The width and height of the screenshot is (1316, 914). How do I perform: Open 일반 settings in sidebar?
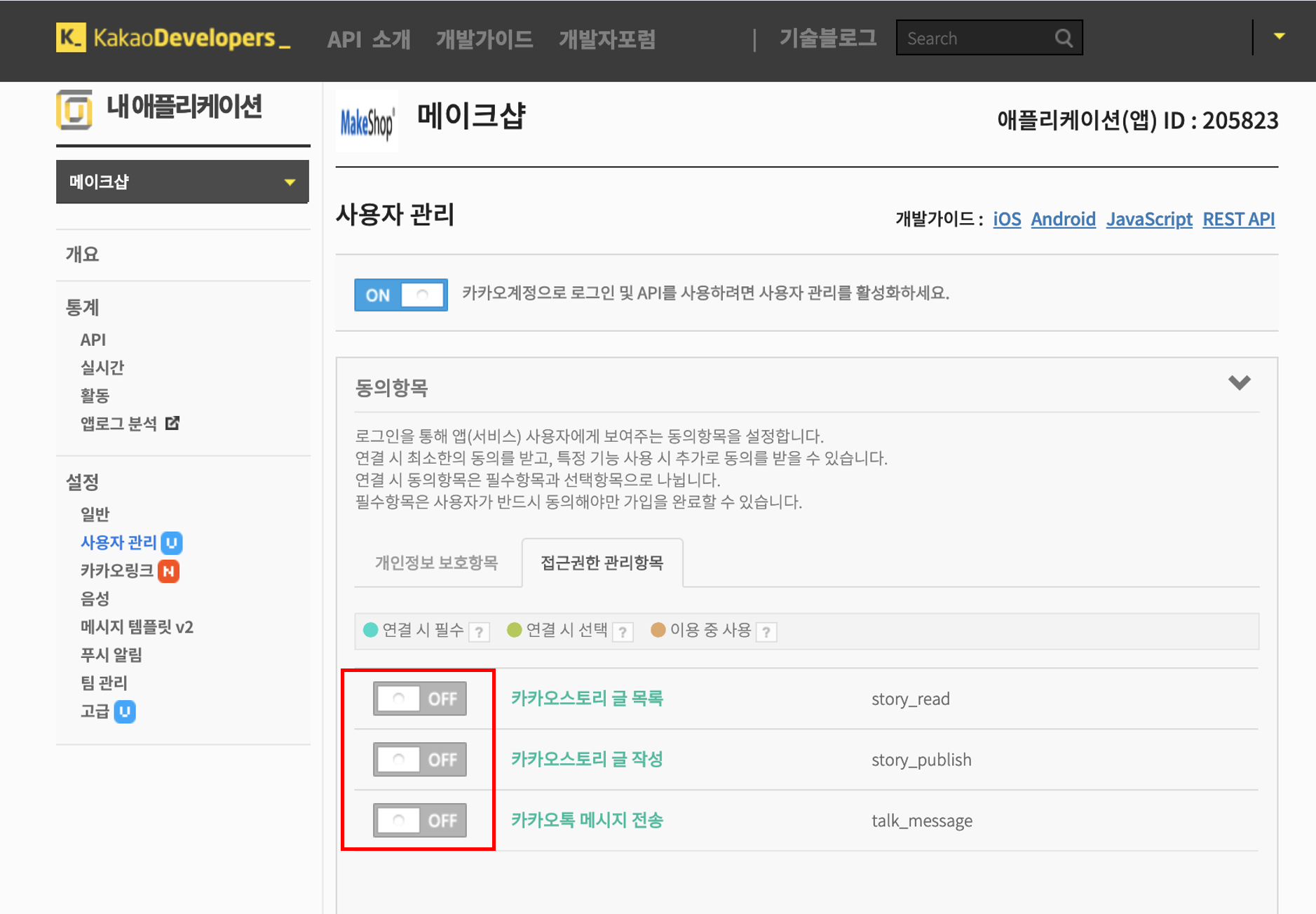tap(95, 514)
